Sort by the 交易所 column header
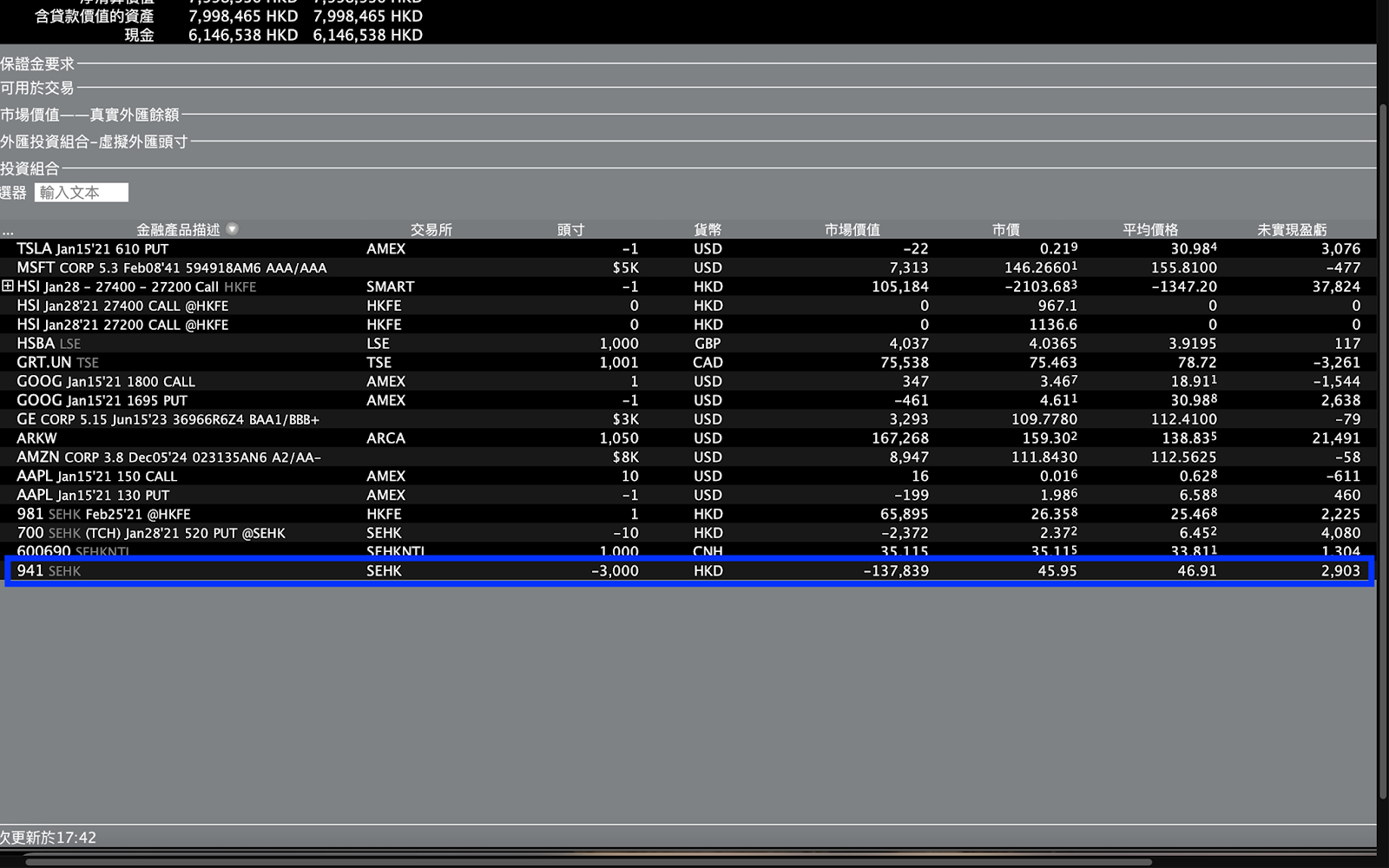1389x868 pixels. [431, 230]
